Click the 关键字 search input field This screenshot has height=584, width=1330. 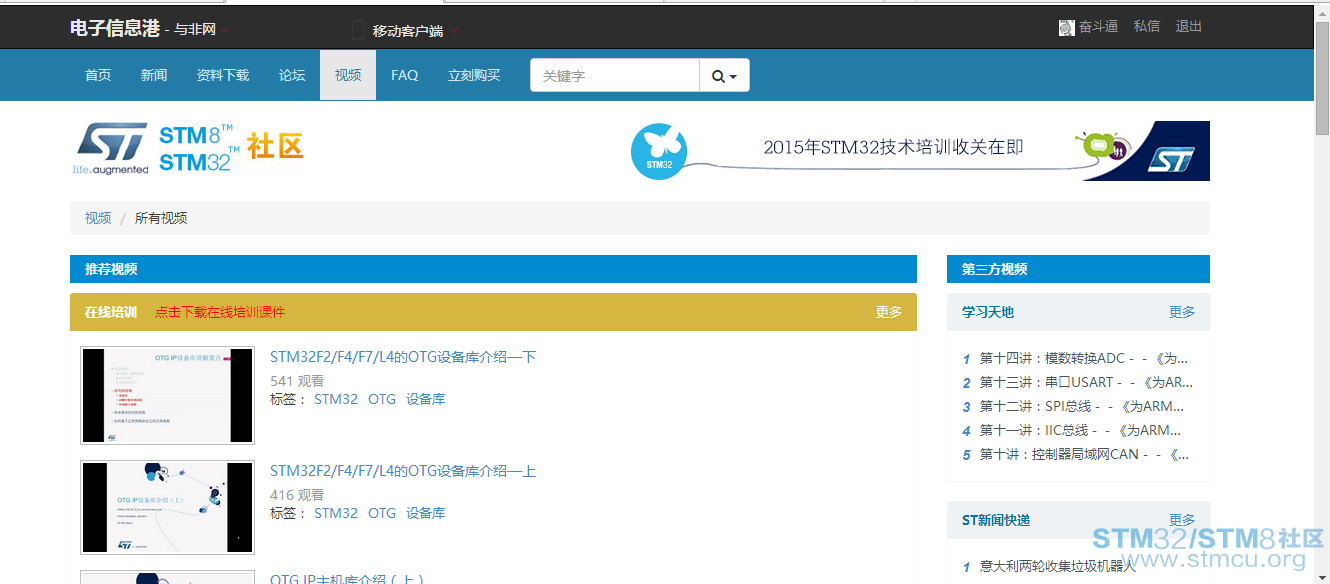point(615,76)
